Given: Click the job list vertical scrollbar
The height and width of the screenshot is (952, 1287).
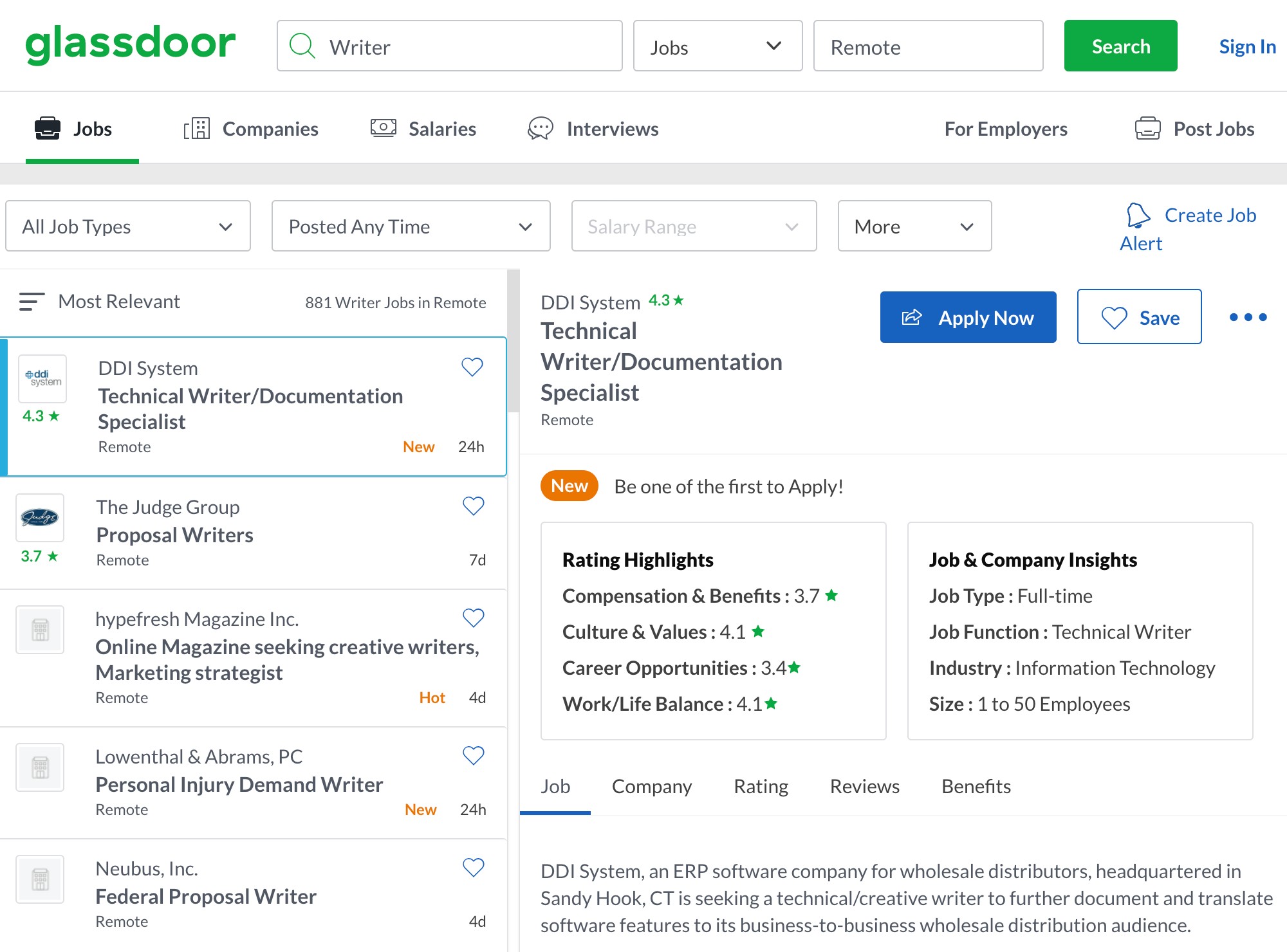Looking at the screenshot, I should pos(513,341).
